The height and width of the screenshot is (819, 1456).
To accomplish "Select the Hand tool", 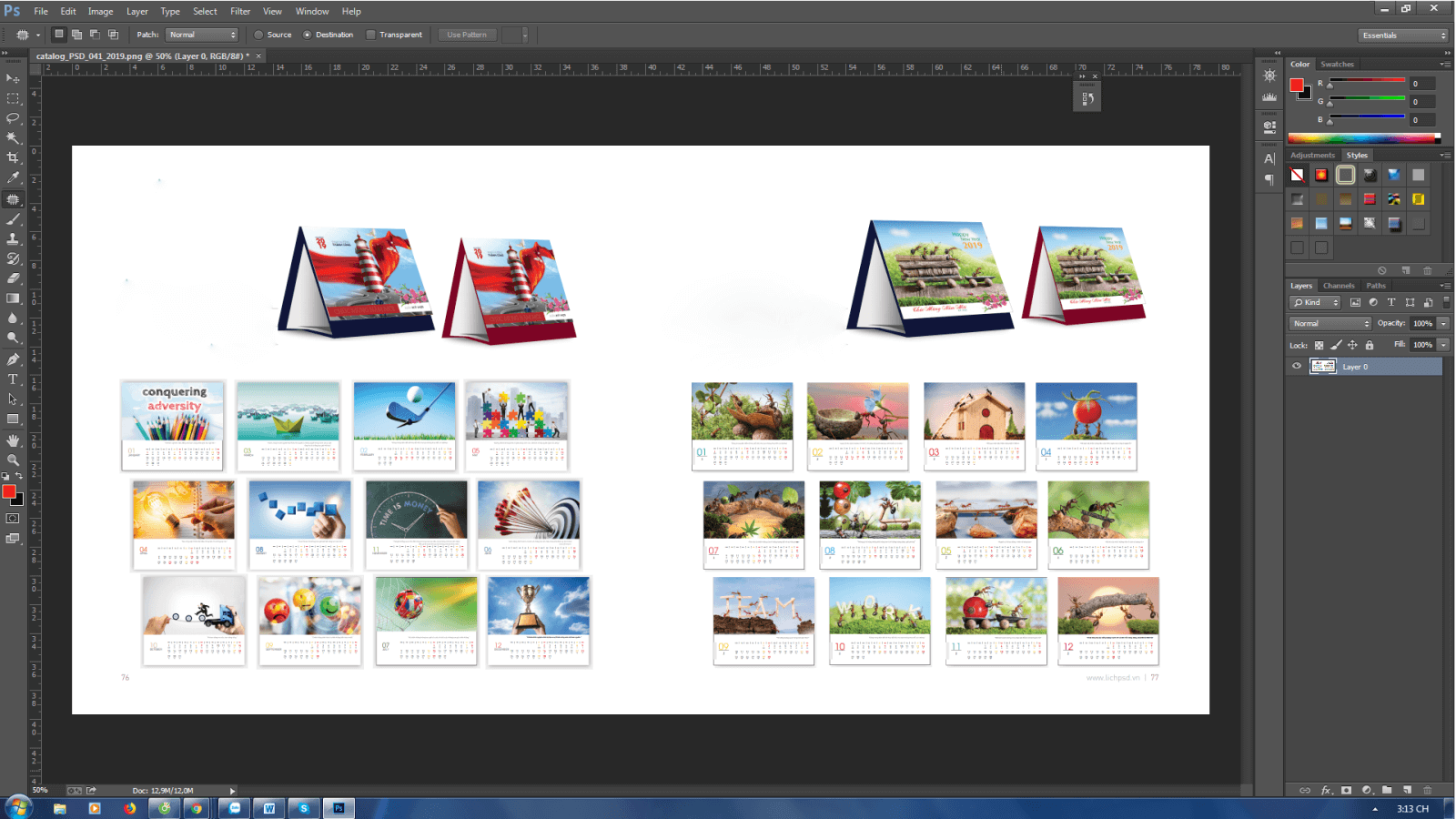I will pyautogui.click(x=13, y=440).
